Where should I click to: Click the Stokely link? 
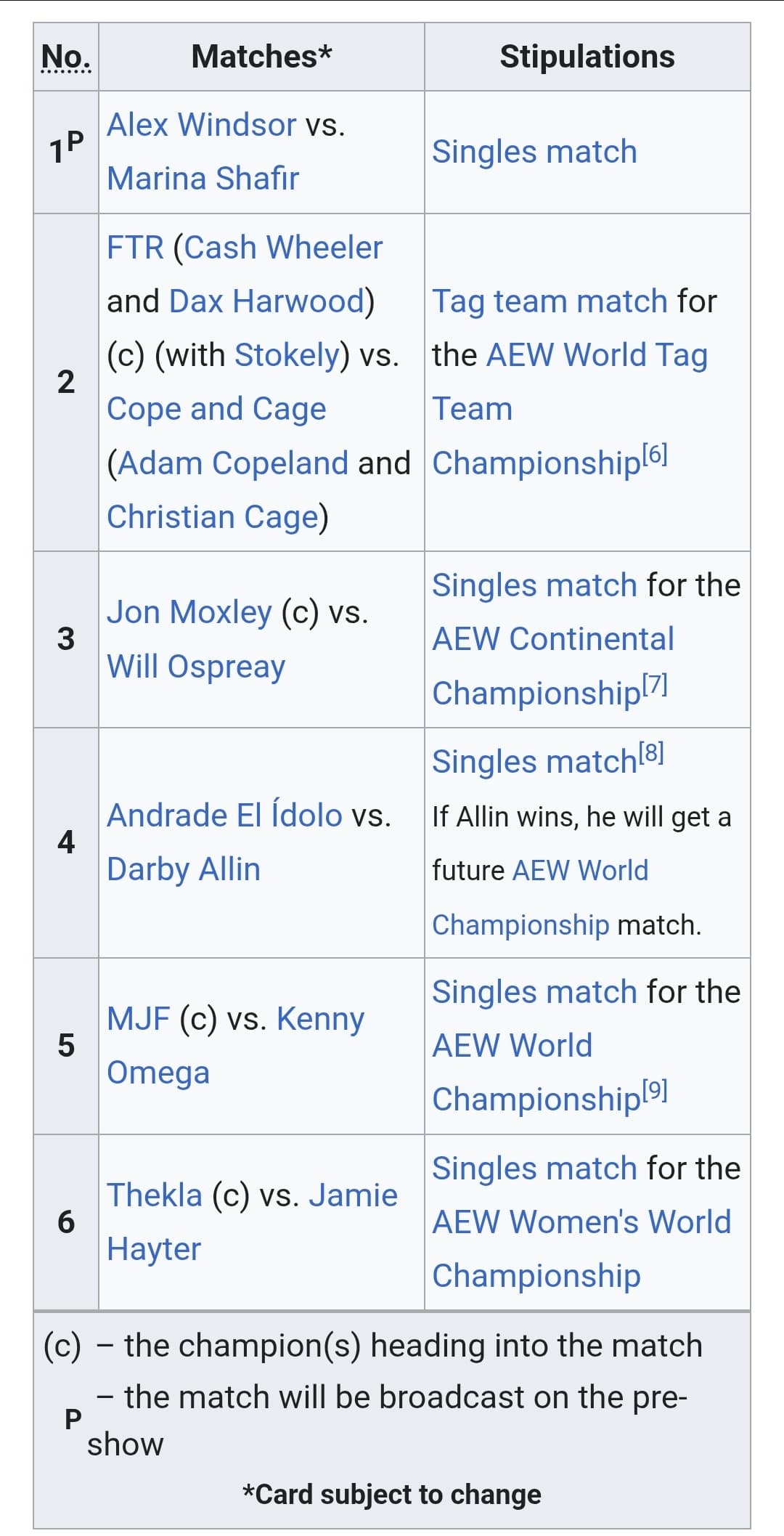[x=287, y=355]
